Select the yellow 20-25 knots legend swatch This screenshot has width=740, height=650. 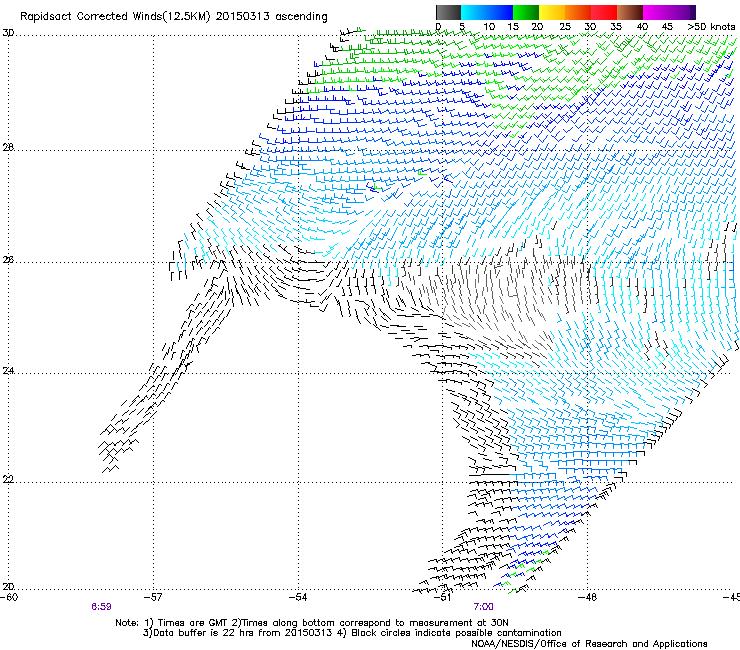[x=552, y=12]
